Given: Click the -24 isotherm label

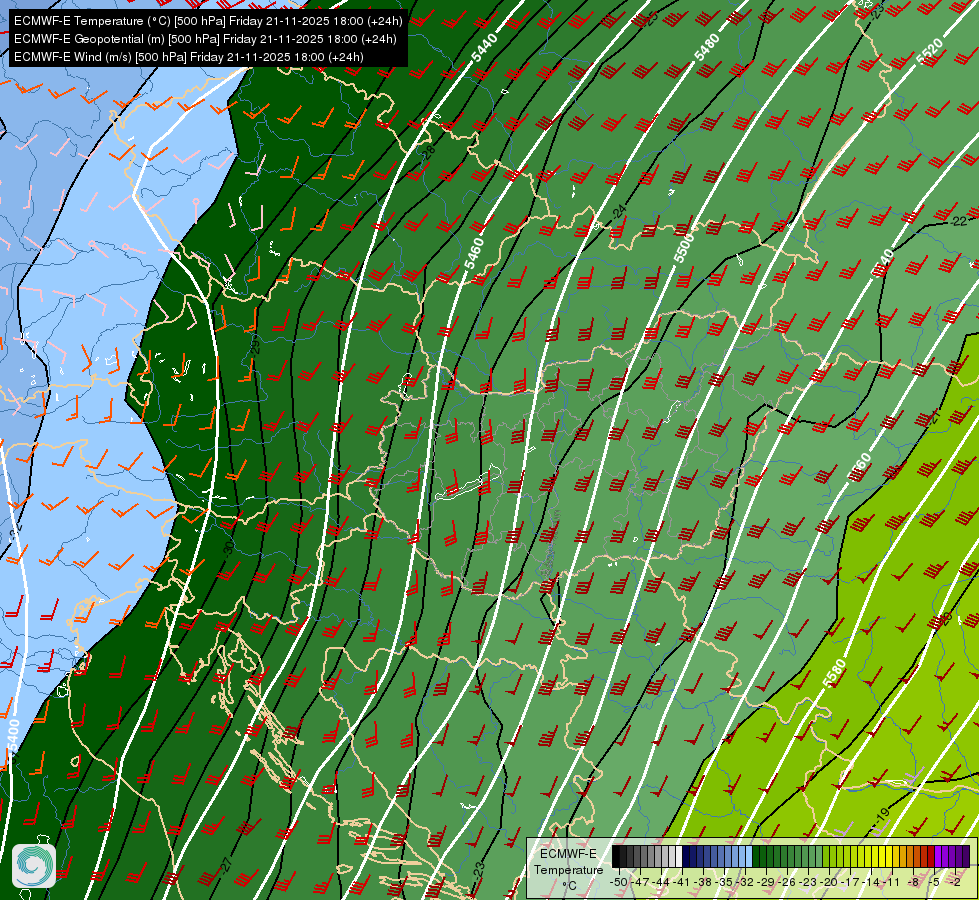Looking at the screenshot, I should 618,212.
